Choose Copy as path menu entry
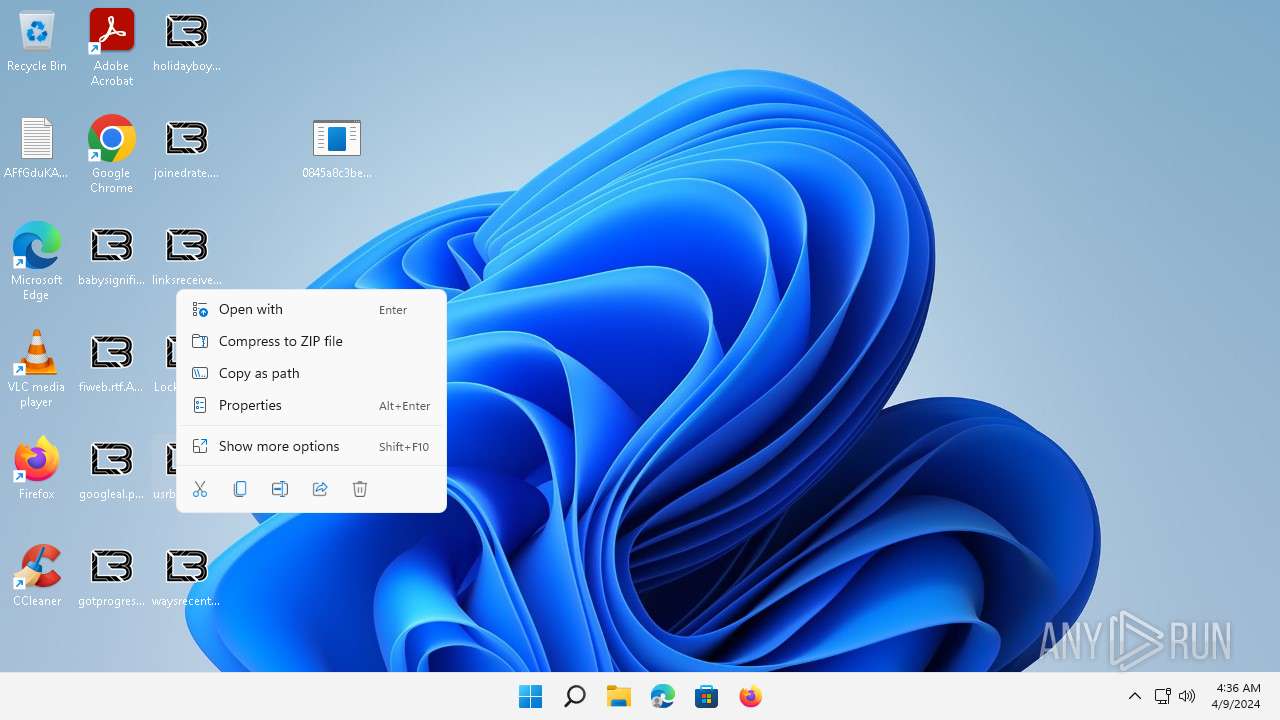Viewport: 1280px width, 720px height. (311, 373)
